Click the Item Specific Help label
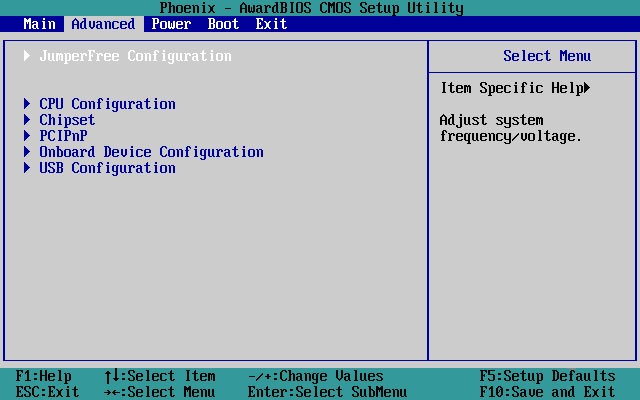 [x=512, y=88]
